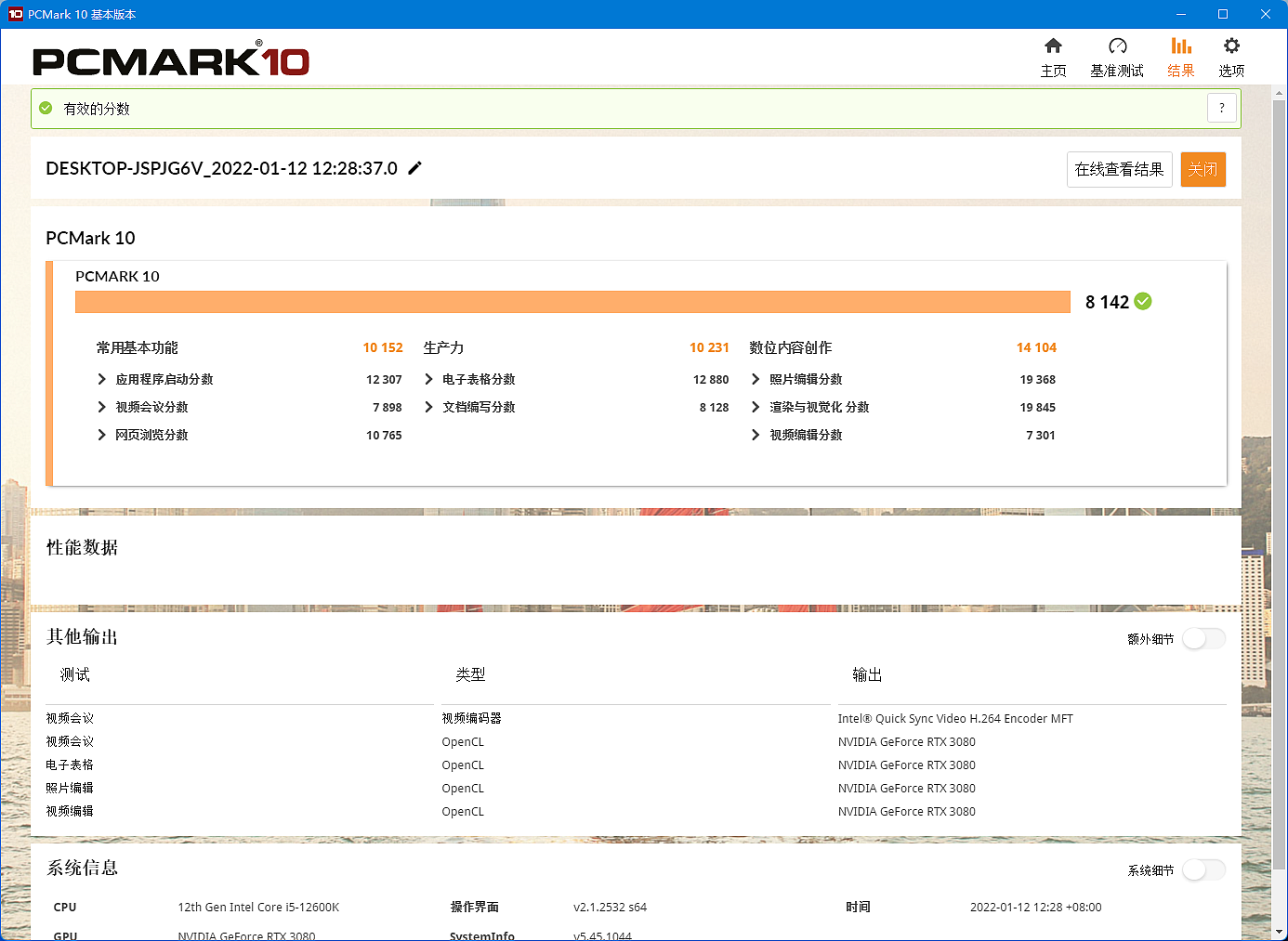The width and height of the screenshot is (1288, 941).
Task: Click the 视频编辑 test row
Action: pos(70,811)
